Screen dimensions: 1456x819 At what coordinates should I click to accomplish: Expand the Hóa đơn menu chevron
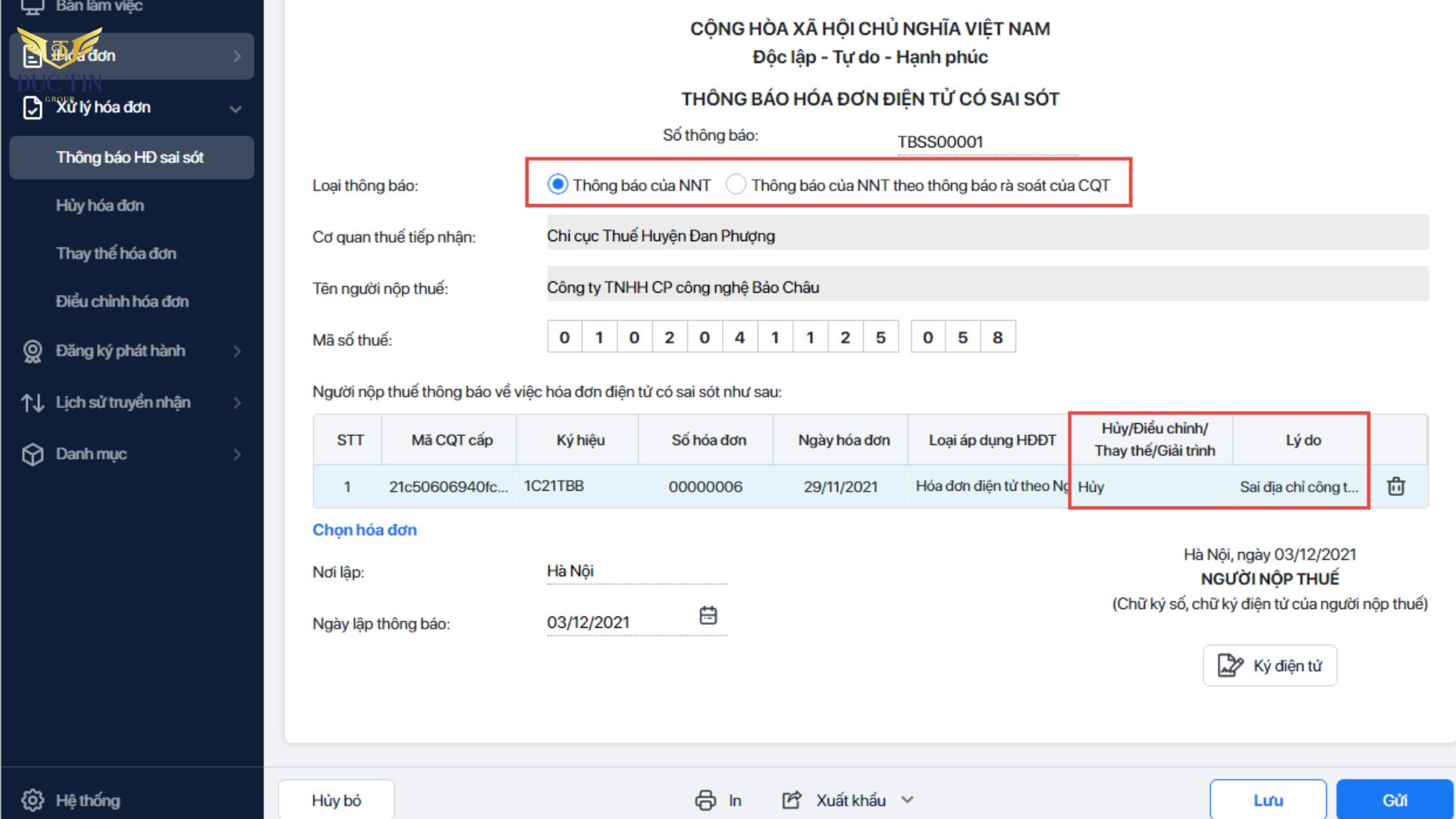(237, 56)
